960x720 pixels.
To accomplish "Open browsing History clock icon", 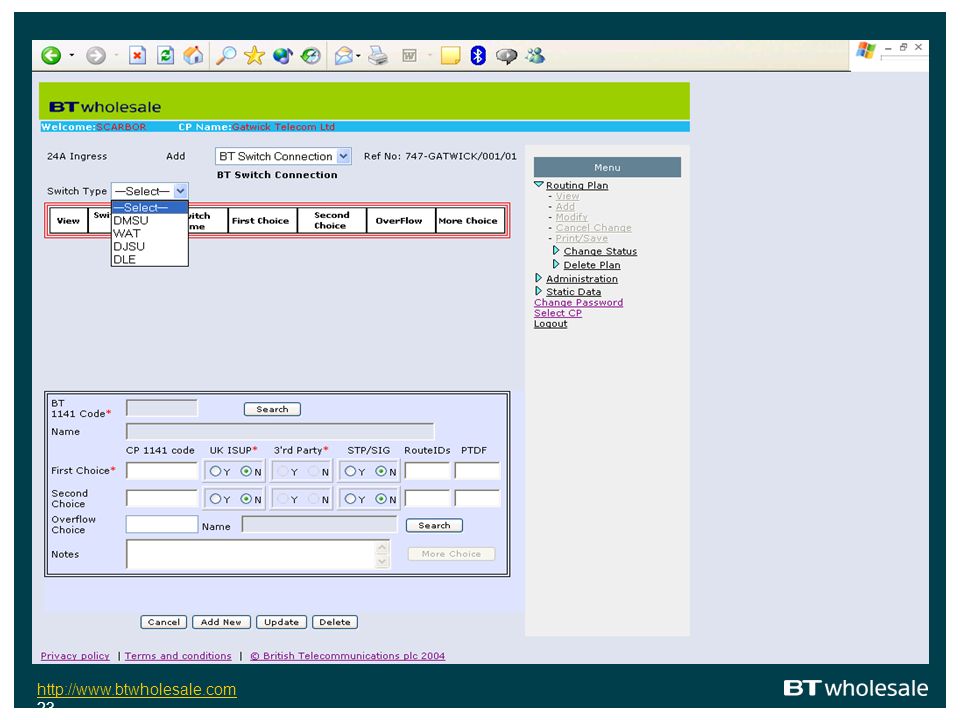I will tap(311, 56).
